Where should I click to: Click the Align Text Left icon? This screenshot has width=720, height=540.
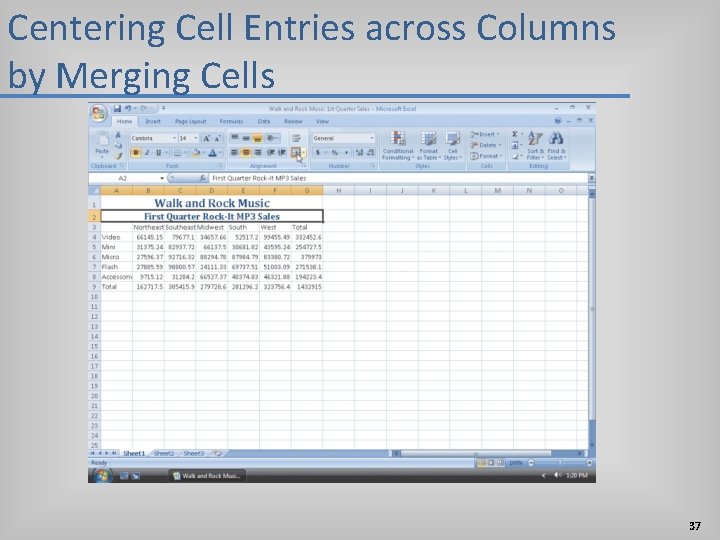[x=234, y=152]
